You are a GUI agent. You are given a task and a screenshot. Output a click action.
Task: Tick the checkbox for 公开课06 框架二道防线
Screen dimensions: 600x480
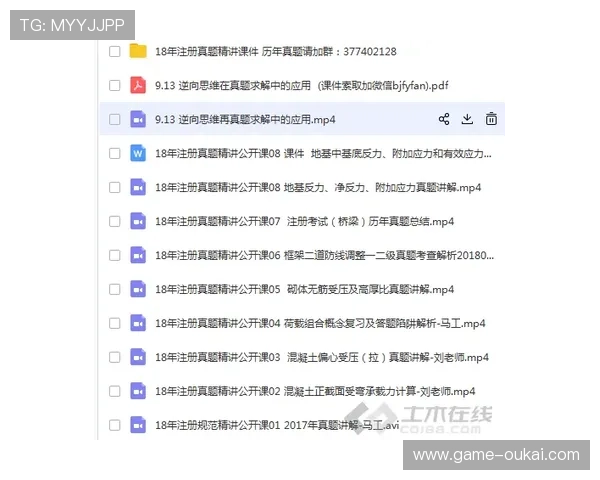tap(114, 255)
